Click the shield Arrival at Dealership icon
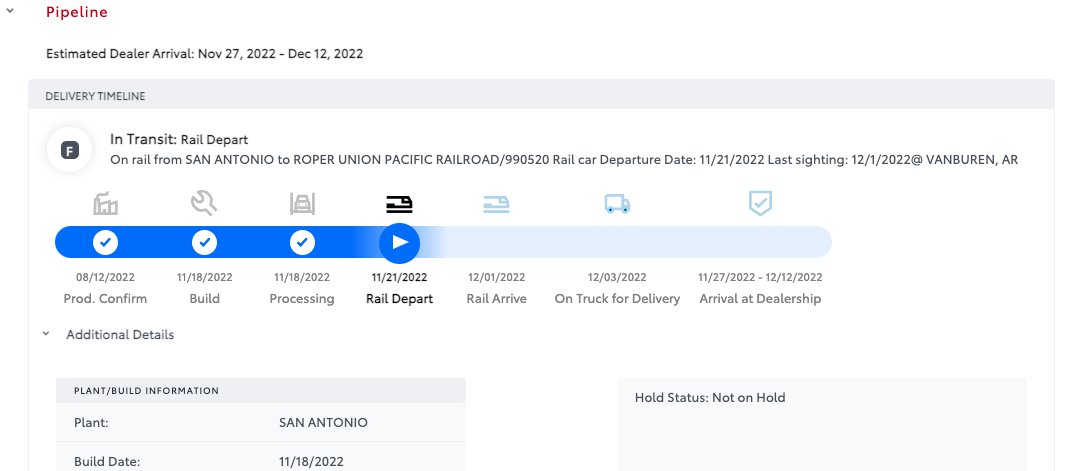 click(x=760, y=203)
